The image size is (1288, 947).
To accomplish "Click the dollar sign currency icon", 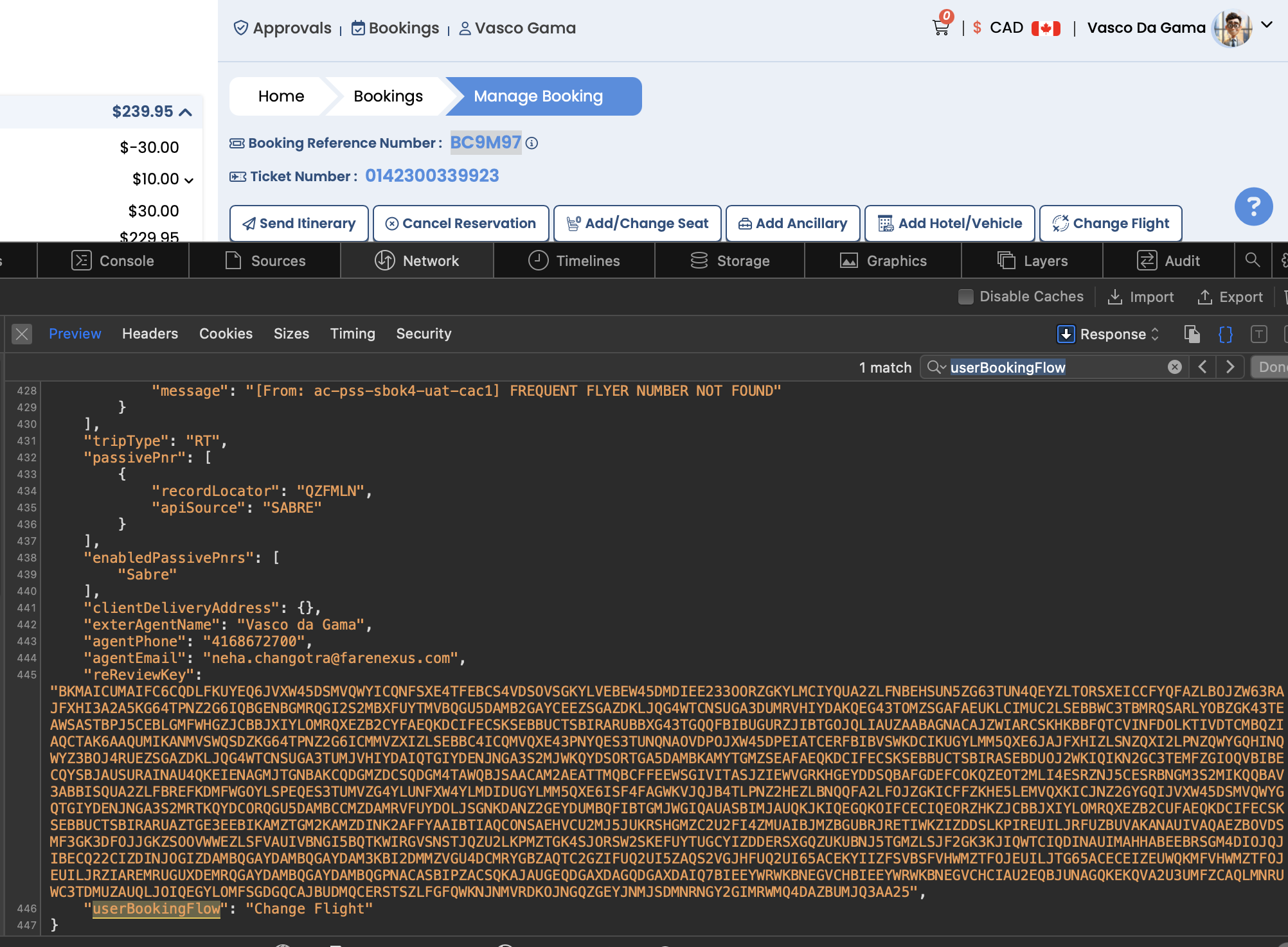I will [977, 28].
